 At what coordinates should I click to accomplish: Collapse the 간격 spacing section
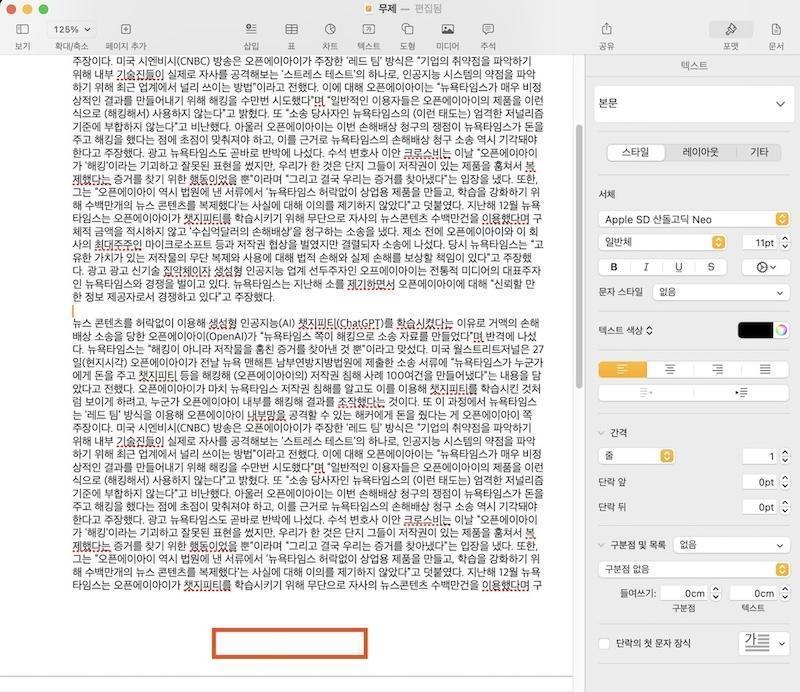pos(601,433)
